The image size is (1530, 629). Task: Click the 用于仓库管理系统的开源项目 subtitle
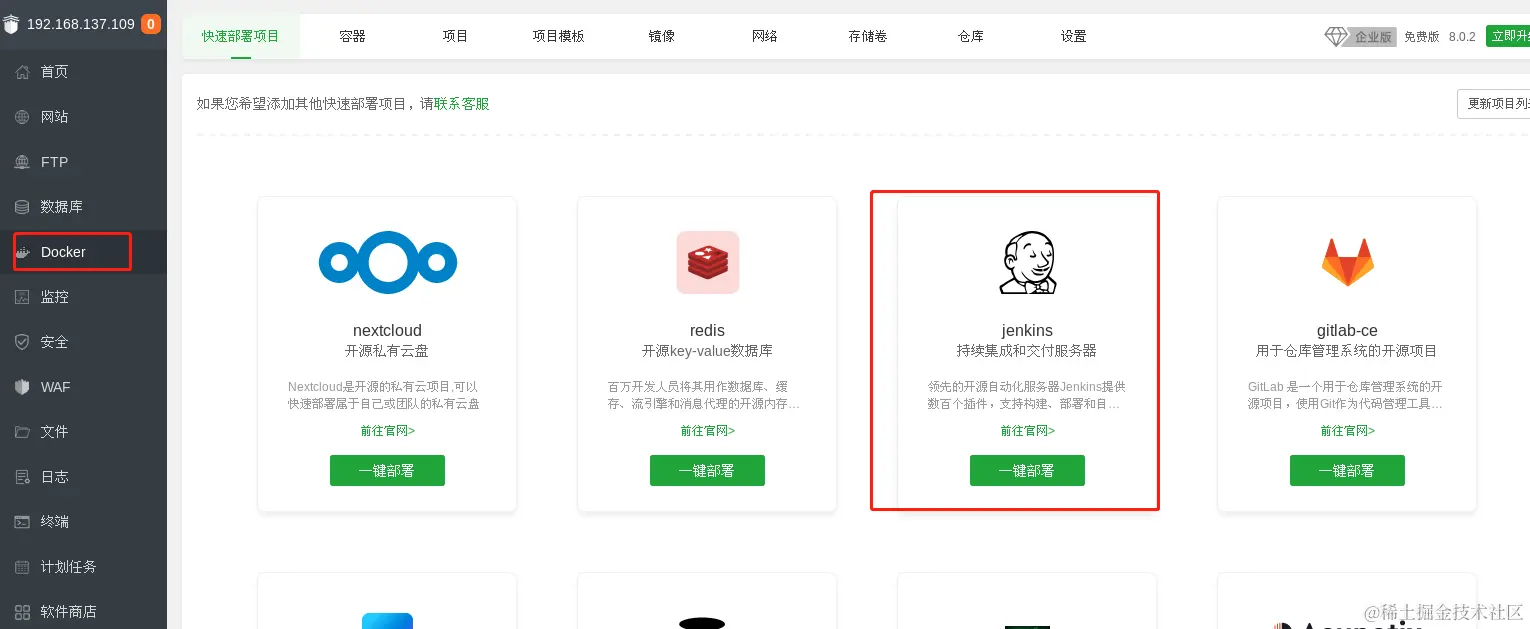1347,351
